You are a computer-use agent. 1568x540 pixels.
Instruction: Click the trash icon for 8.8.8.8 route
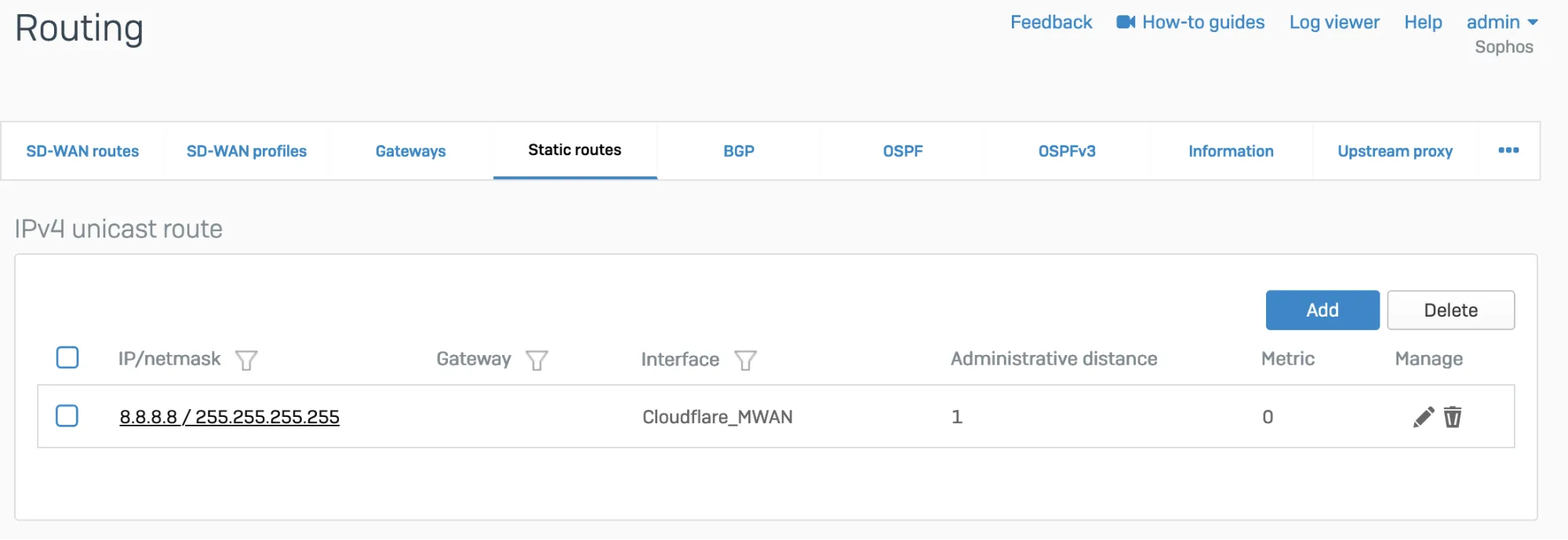pos(1453,417)
